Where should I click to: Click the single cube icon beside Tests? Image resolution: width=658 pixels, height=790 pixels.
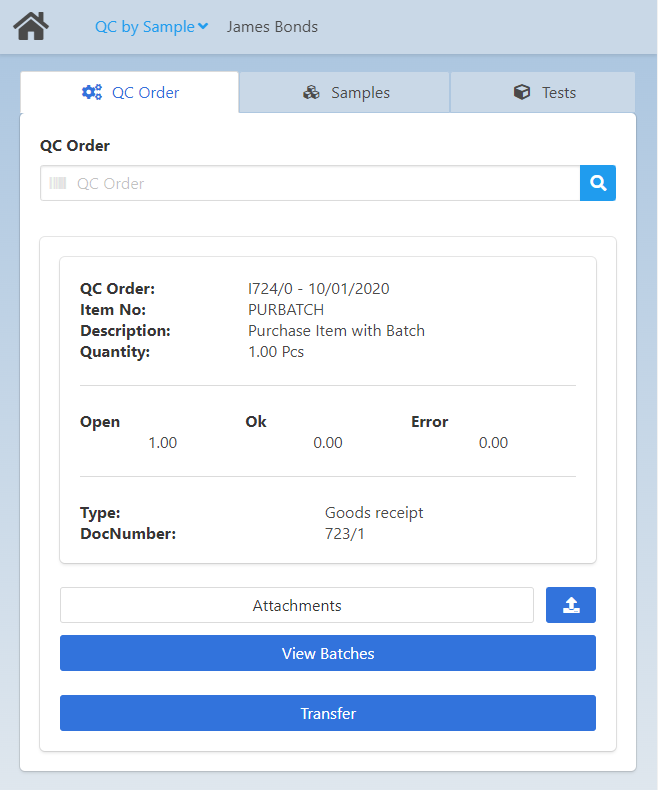[x=521, y=93]
